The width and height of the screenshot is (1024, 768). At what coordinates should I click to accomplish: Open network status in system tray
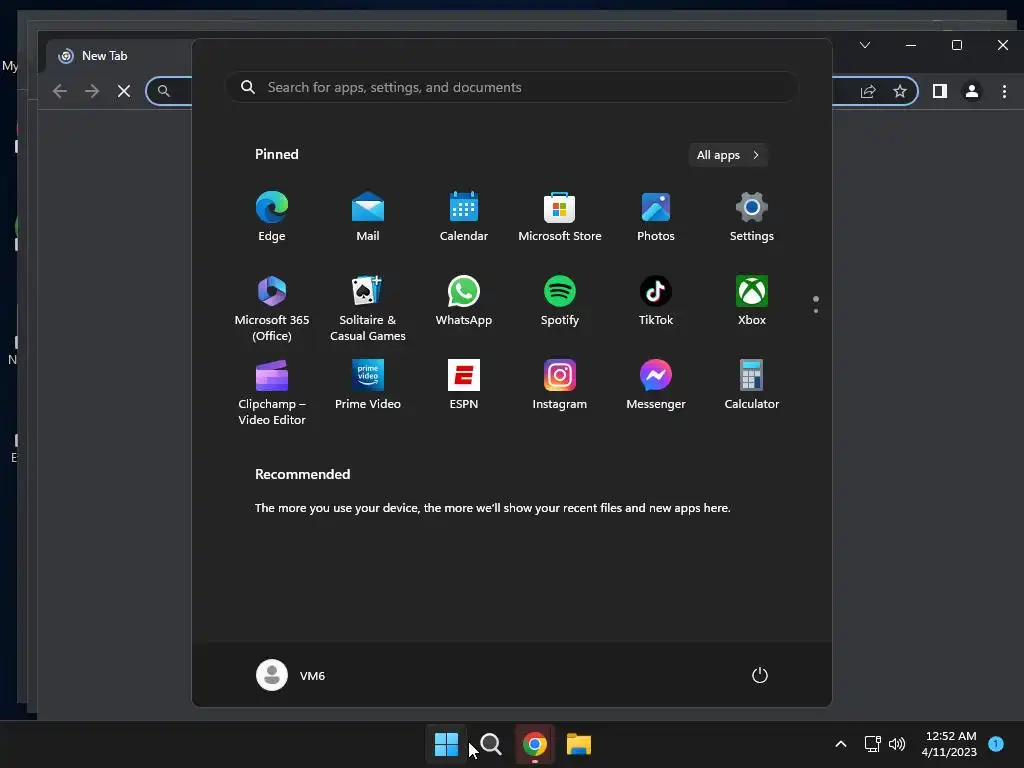872,744
